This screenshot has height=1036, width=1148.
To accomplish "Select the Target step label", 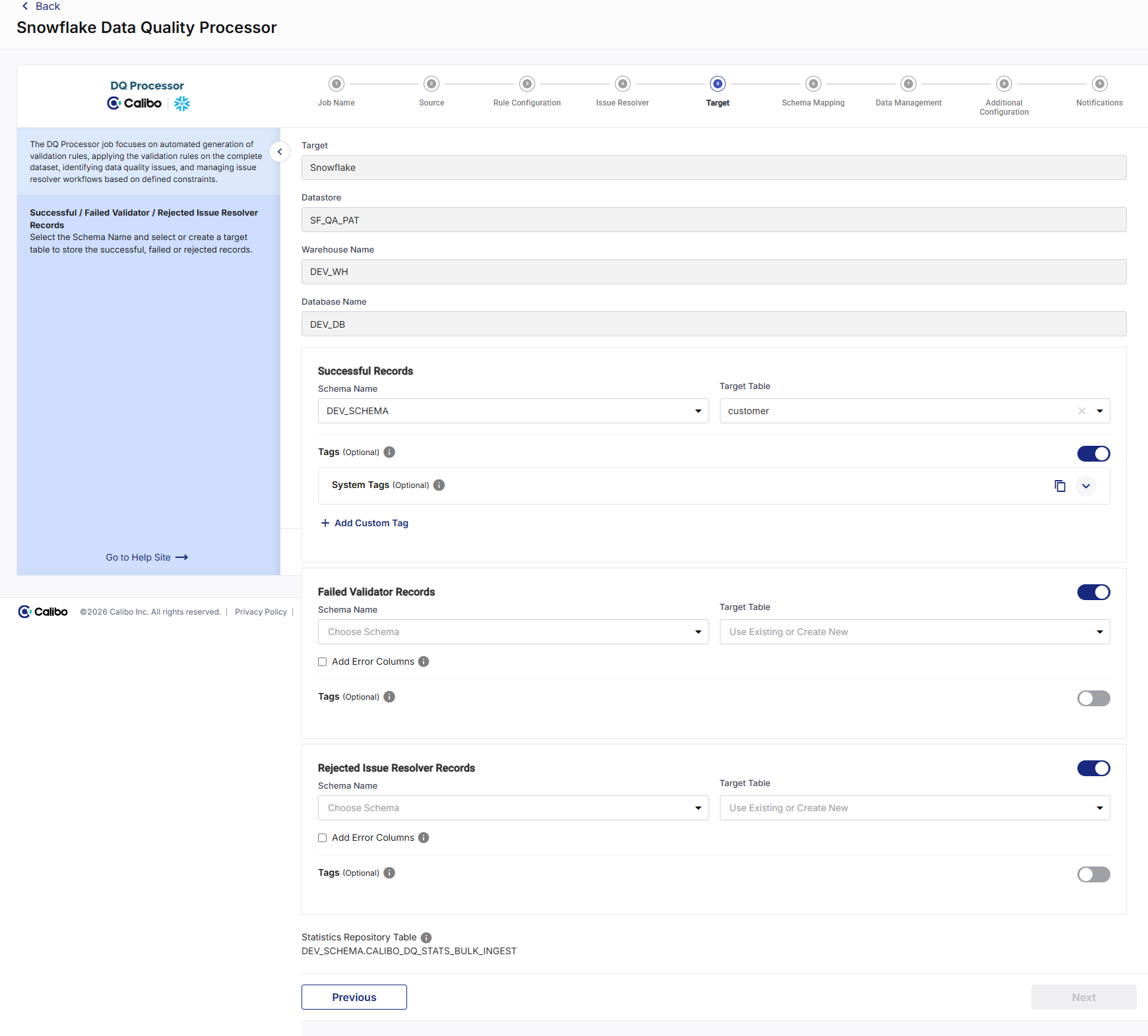I will tap(718, 103).
